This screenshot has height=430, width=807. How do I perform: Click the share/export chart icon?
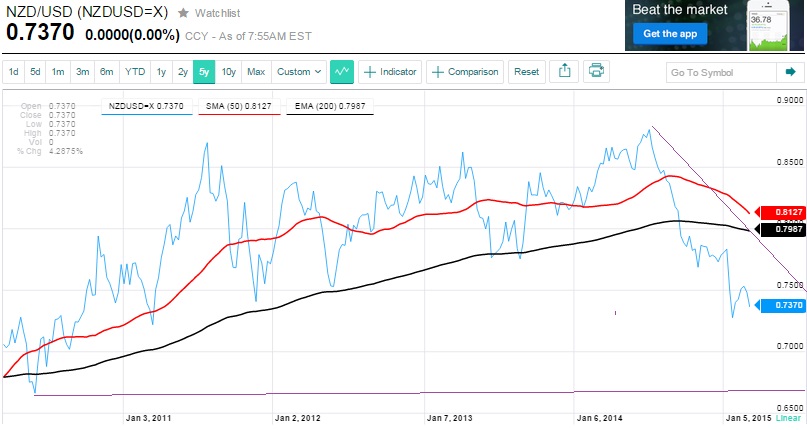tap(564, 72)
